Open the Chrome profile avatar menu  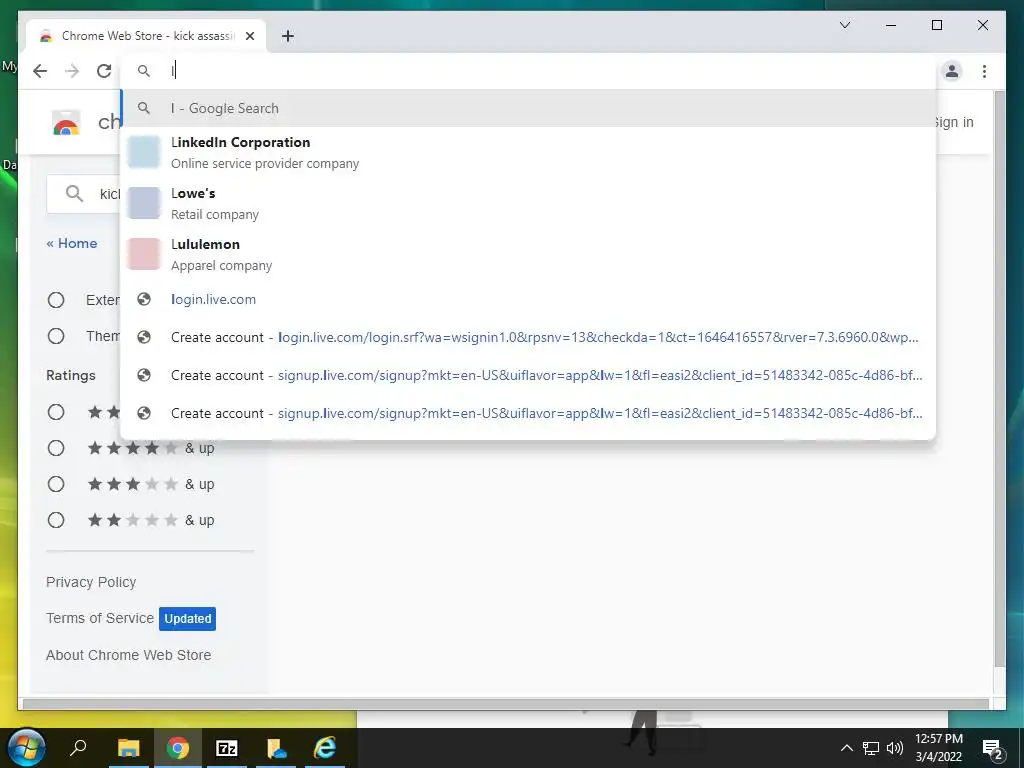(952, 71)
